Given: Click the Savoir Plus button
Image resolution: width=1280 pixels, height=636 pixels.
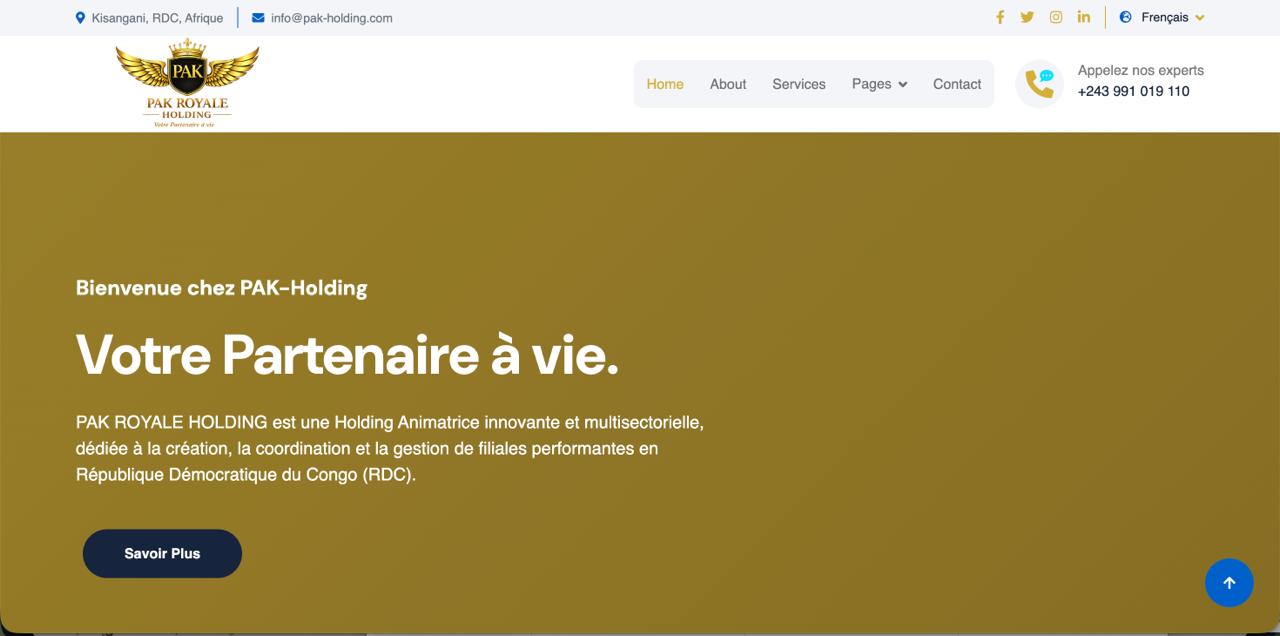Looking at the screenshot, I should 162,553.
